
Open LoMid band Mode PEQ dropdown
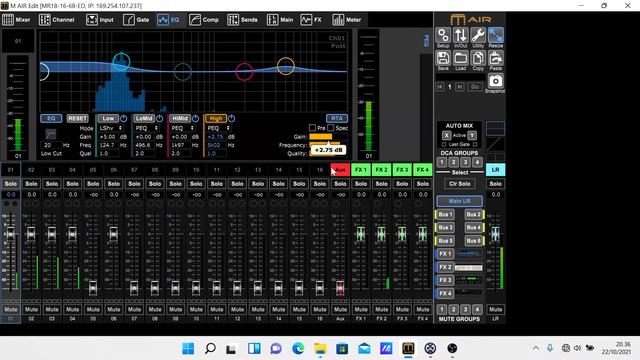(147, 128)
